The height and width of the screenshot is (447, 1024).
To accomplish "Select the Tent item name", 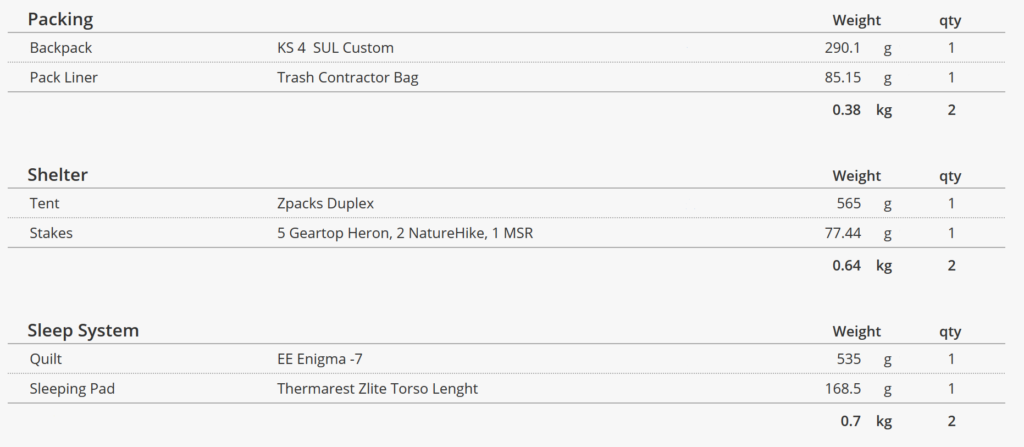I will point(44,203).
